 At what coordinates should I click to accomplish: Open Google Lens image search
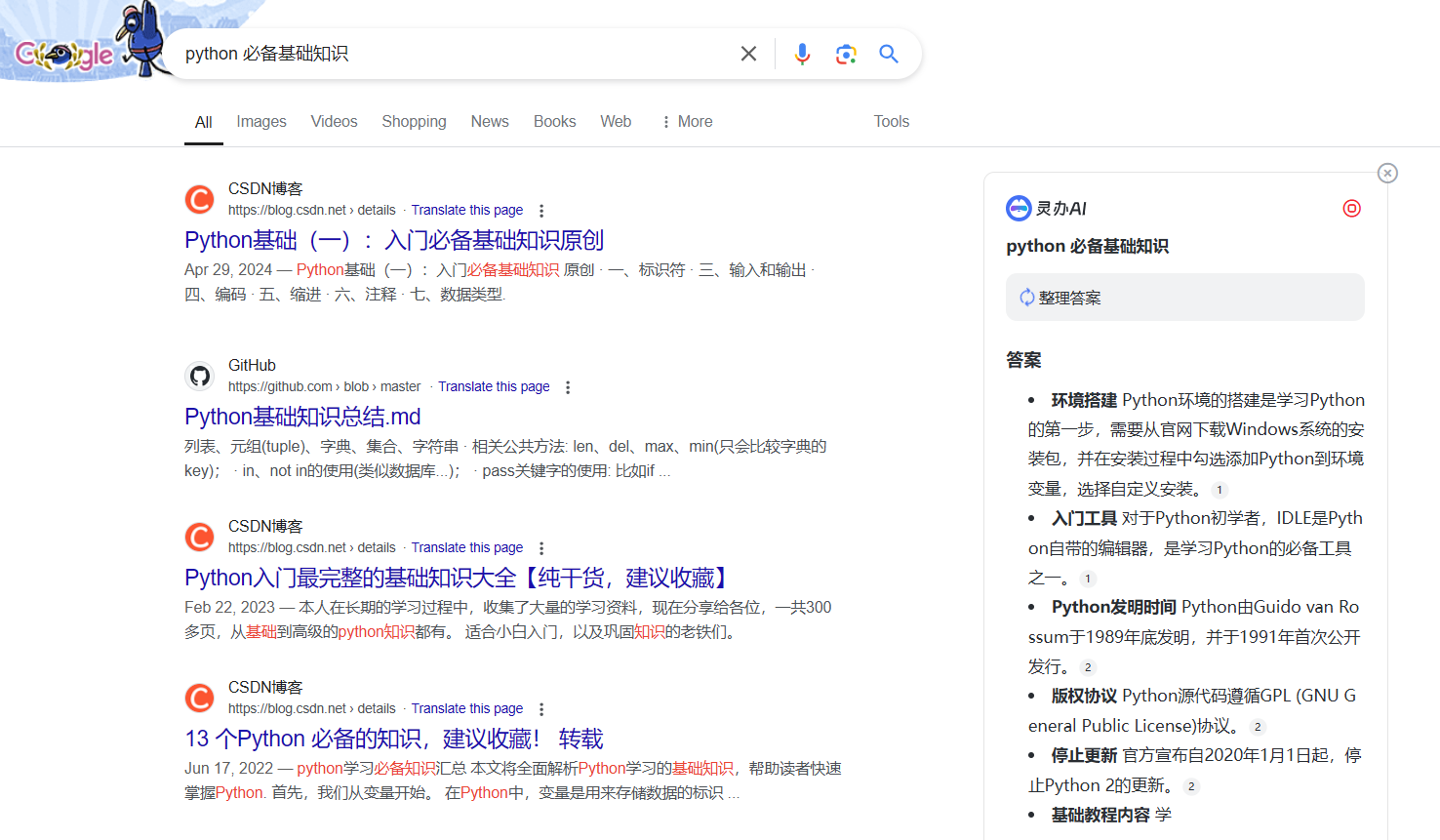coord(846,54)
